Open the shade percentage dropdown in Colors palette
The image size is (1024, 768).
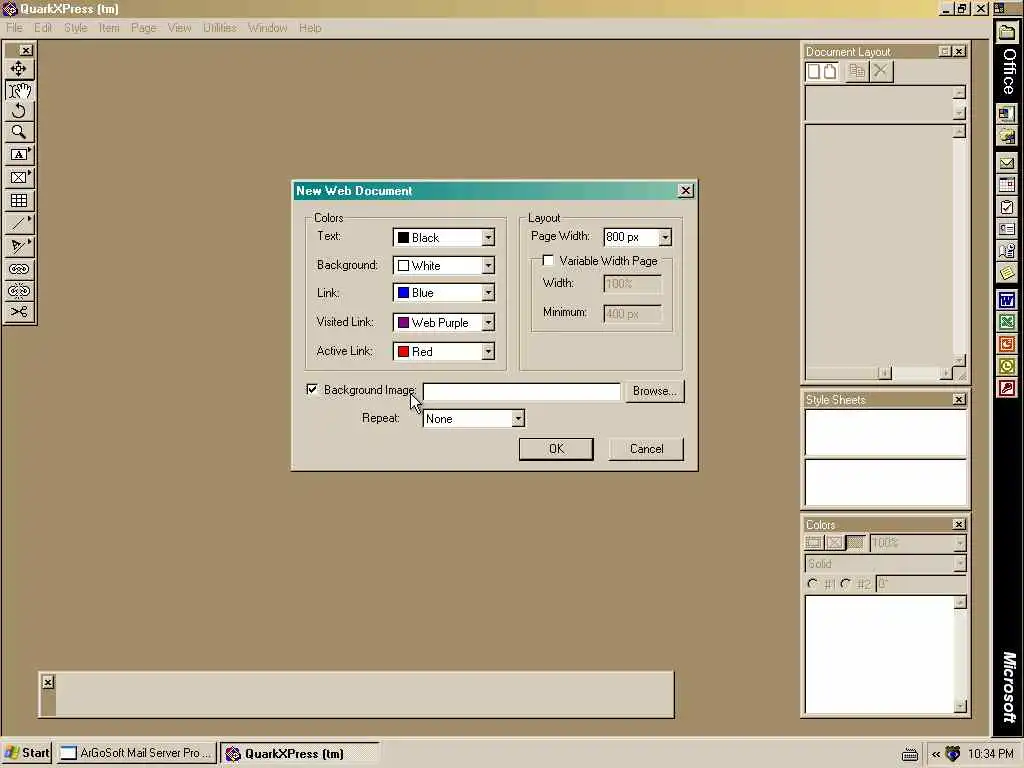[x=959, y=543]
